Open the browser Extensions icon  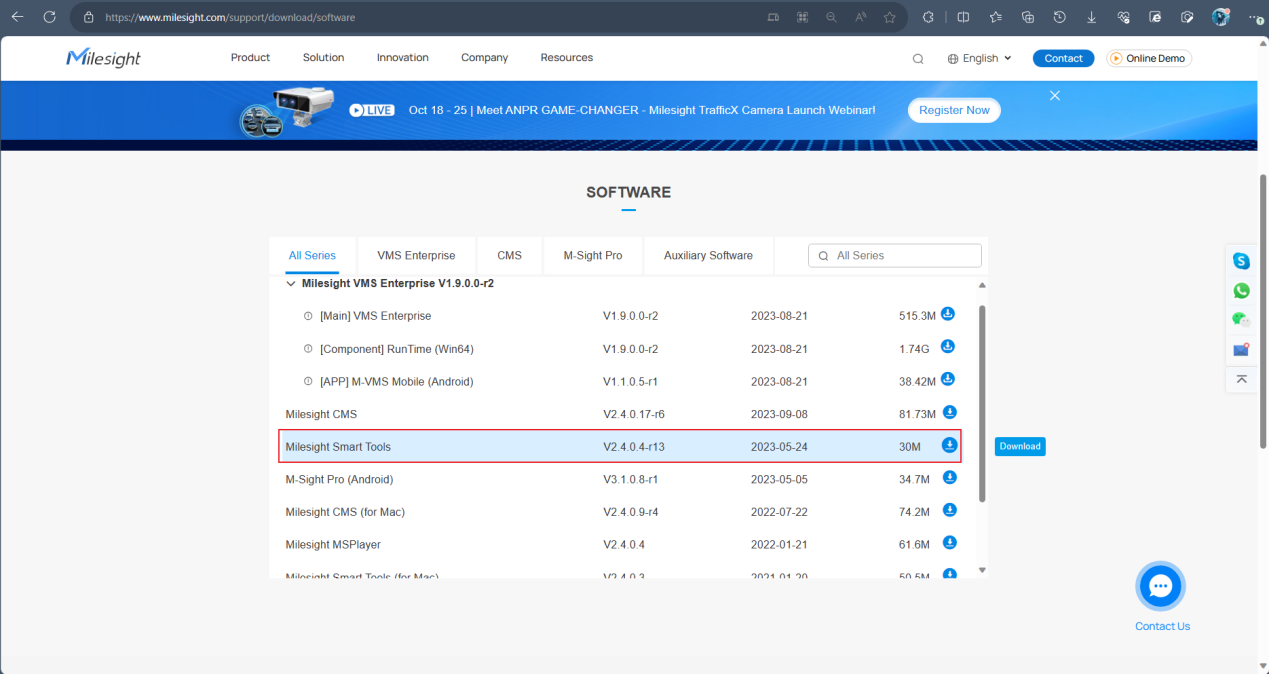pyautogui.click(x=928, y=17)
